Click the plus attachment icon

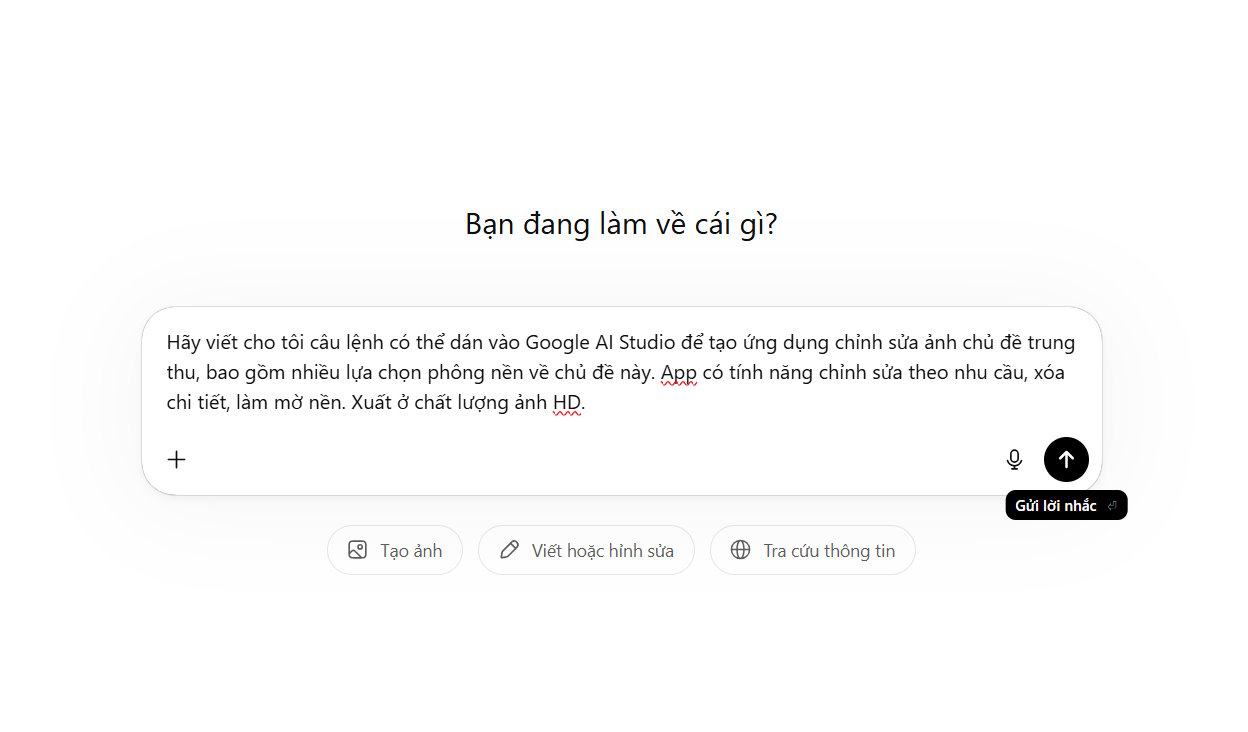click(177, 460)
